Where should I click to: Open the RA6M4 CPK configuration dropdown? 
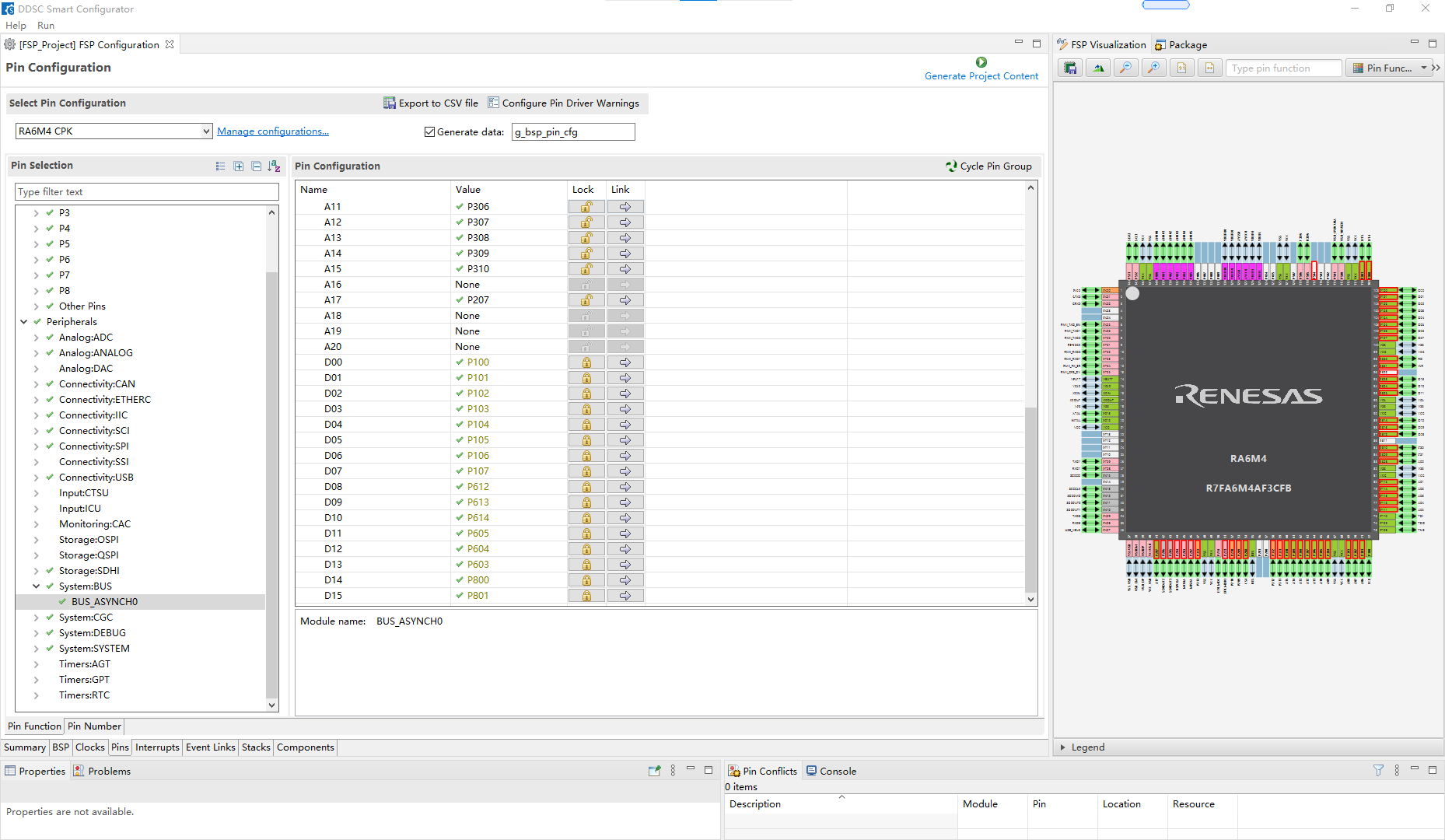[x=206, y=131]
